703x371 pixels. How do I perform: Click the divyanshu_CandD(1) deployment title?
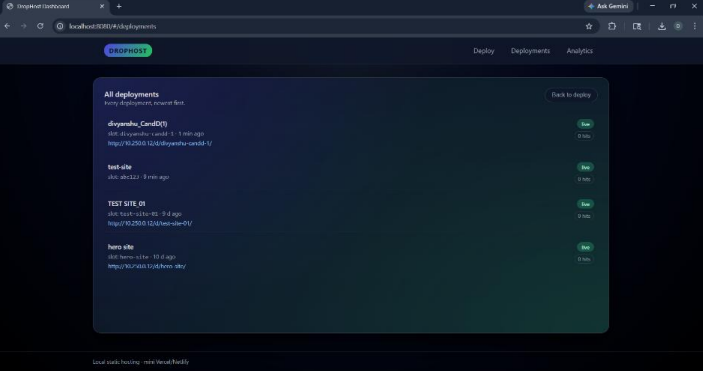(137, 123)
